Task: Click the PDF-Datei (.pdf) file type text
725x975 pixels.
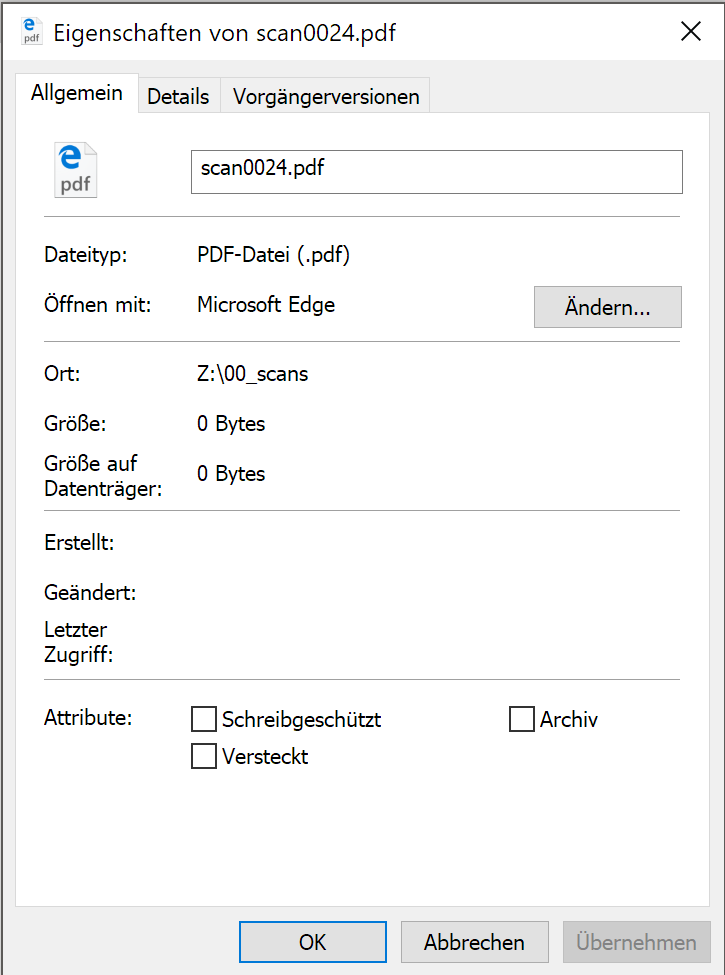Action: pos(273,255)
